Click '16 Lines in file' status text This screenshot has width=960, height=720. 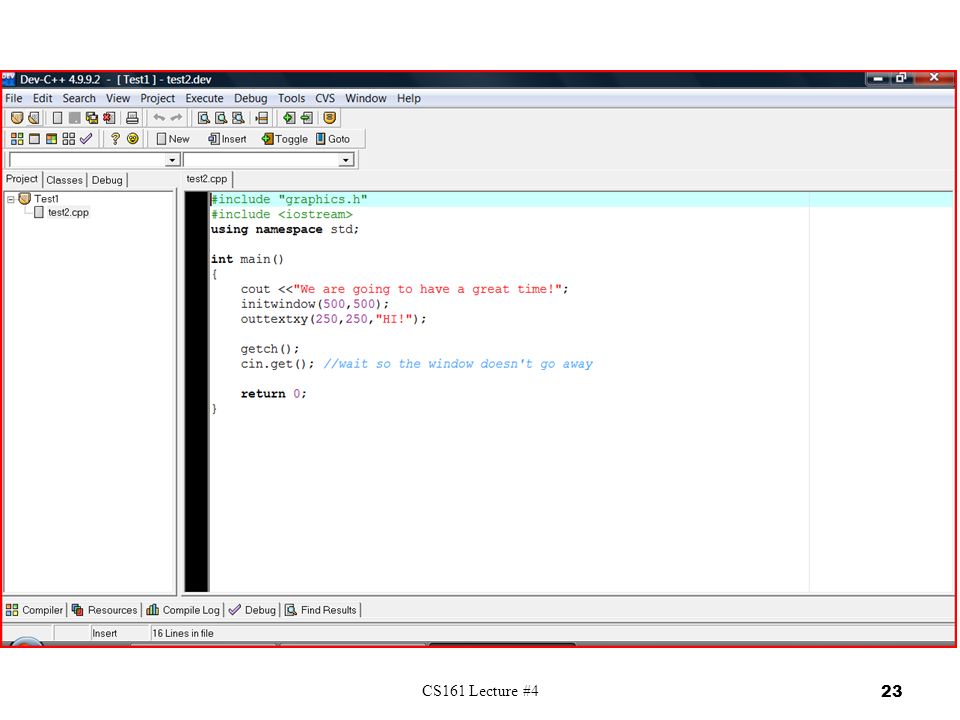coord(183,633)
